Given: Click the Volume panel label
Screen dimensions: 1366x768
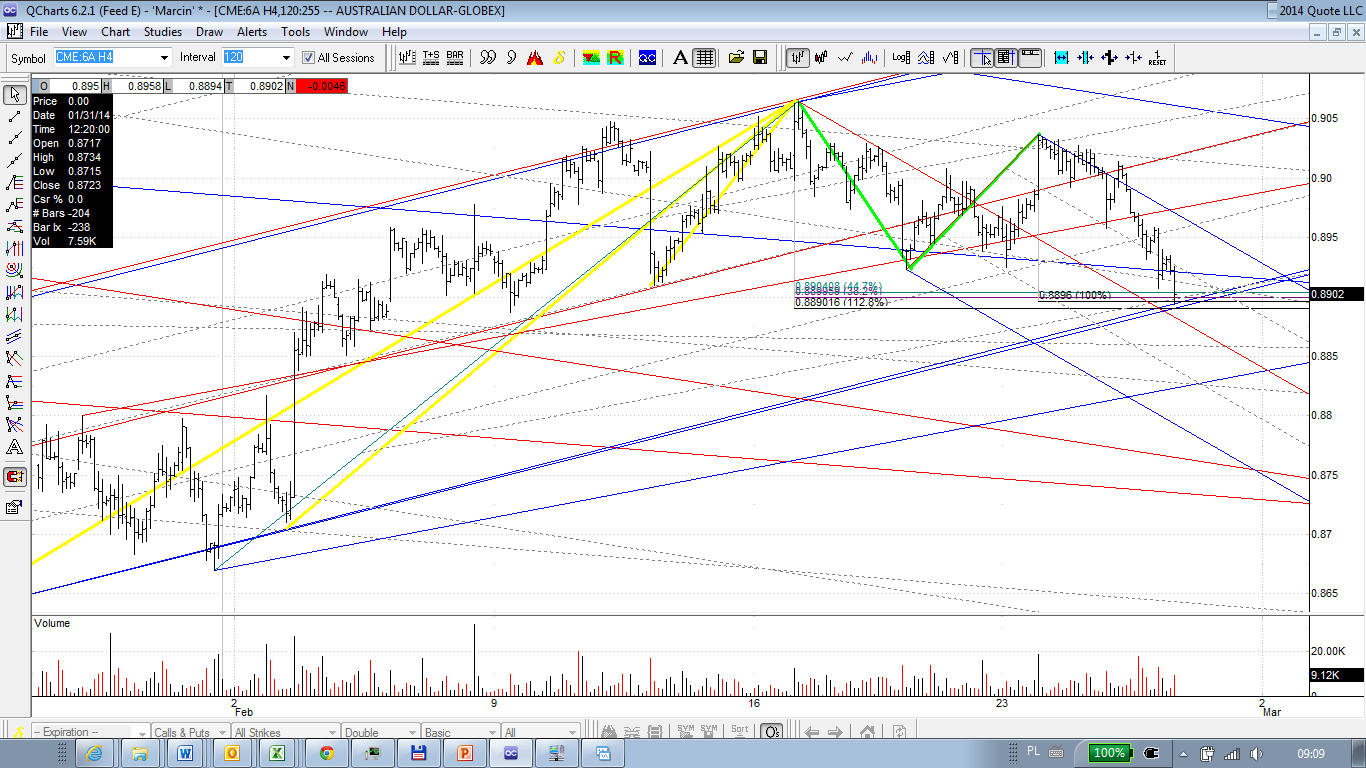Looking at the screenshot, I should [x=52, y=623].
